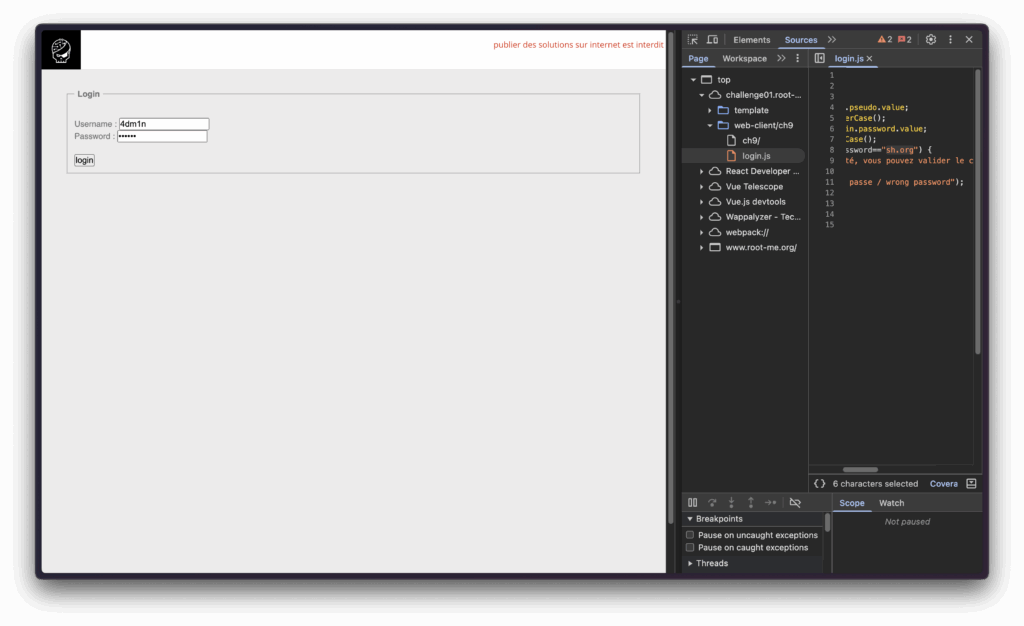The height and width of the screenshot is (626, 1024).
Task: Close the login.js file tab
Action: (869, 59)
